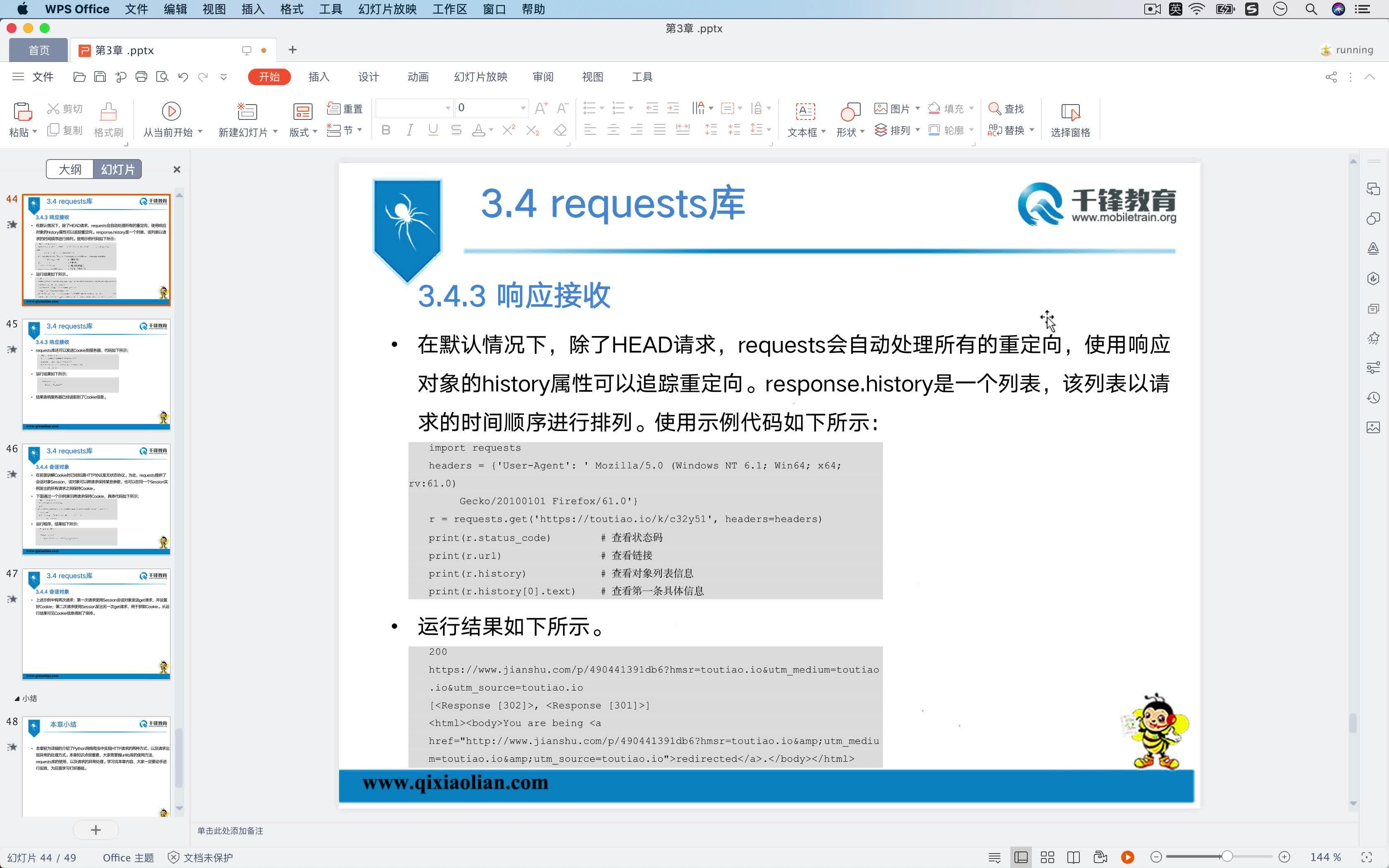Add a slide with panel plus button
Viewport: 1389px width, 868px height.
click(96, 830)
